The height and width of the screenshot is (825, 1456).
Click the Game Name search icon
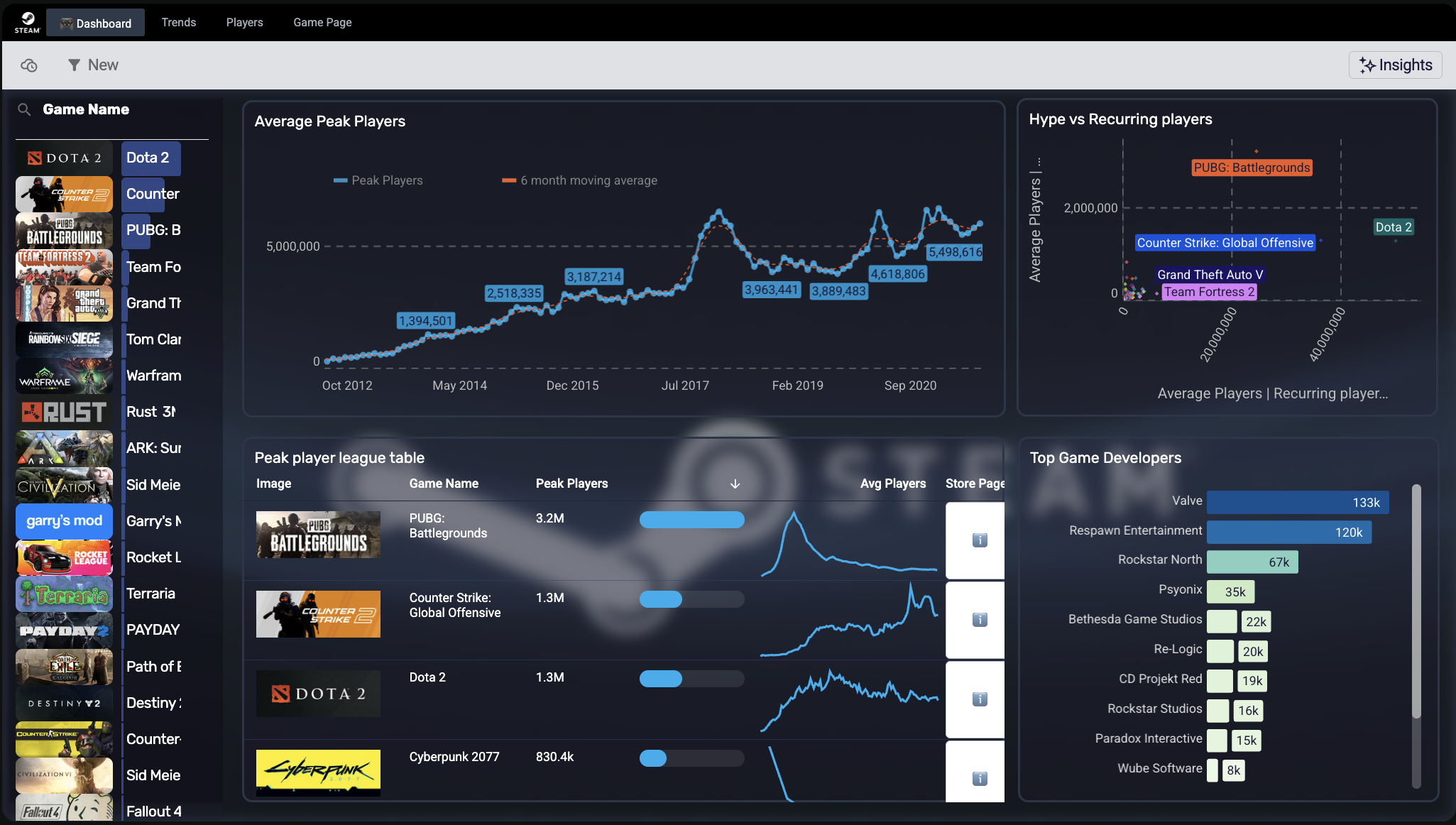click(24, 109)
